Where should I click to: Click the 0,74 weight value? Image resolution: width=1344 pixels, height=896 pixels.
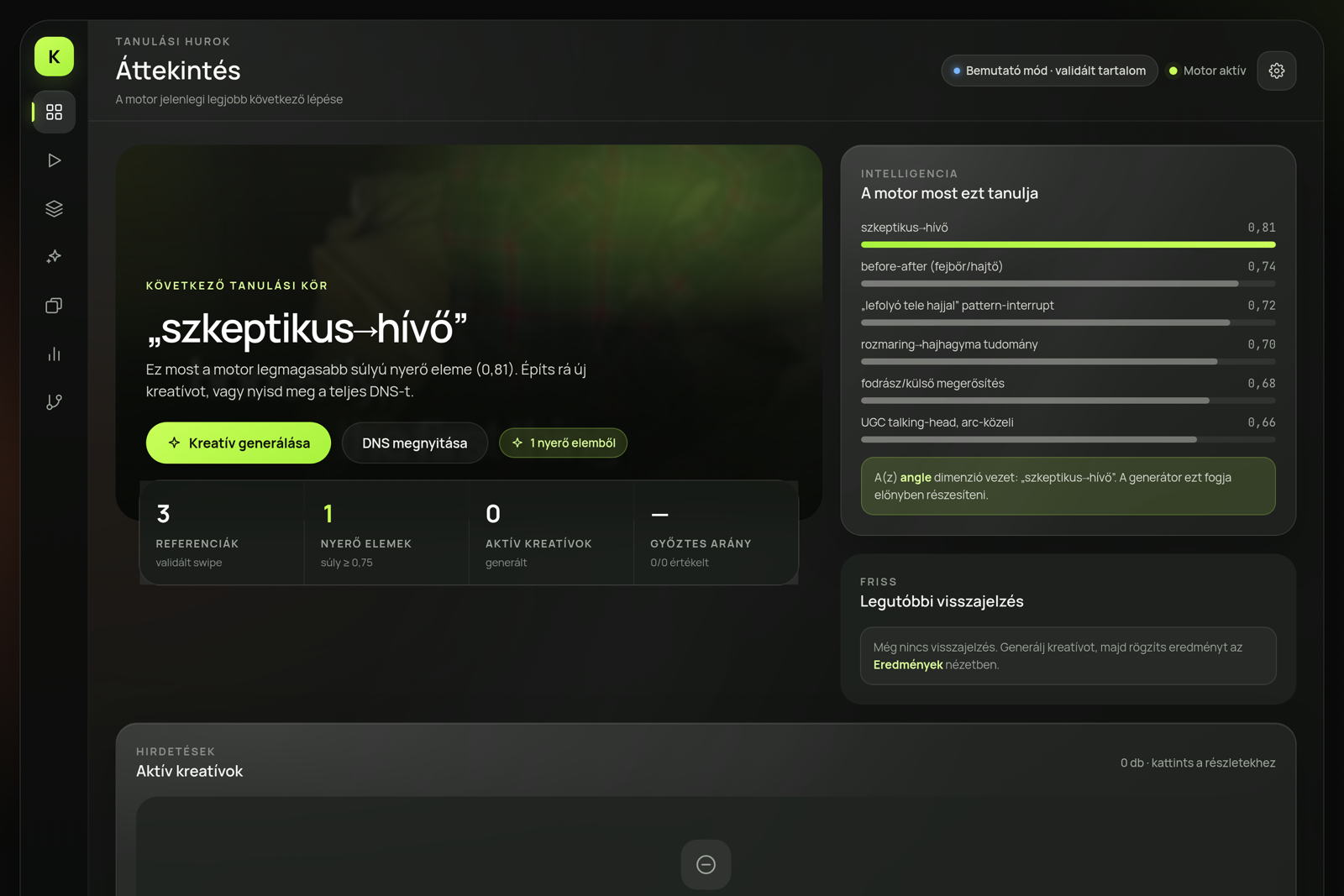tap(1262, 266)
